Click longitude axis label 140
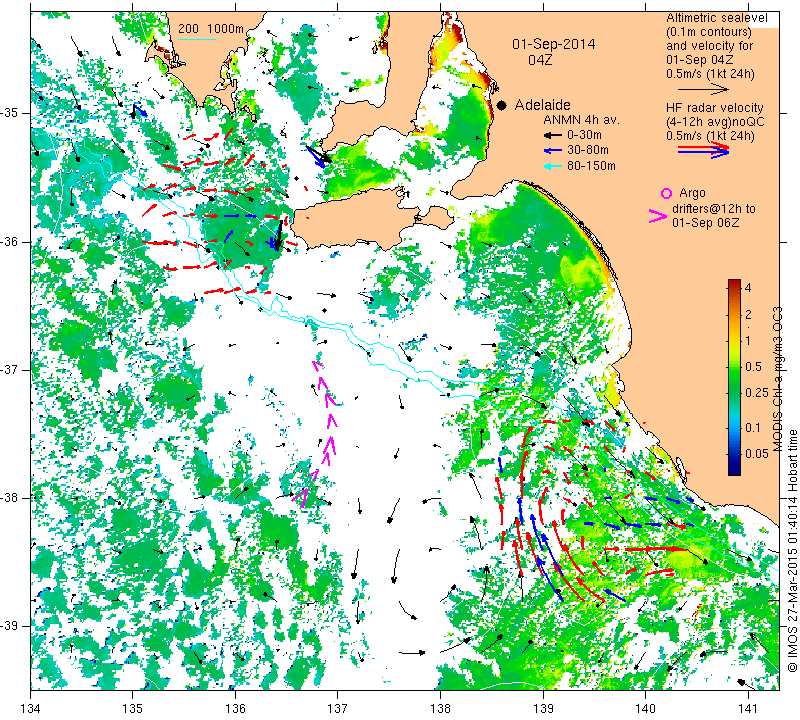Viewport: 800px width, 720px height. click(x=645, y=708)
